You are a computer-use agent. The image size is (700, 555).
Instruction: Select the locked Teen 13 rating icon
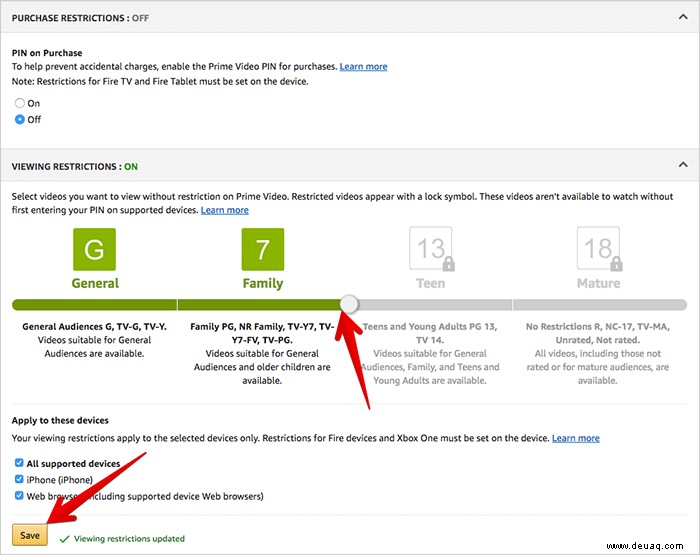430,248
